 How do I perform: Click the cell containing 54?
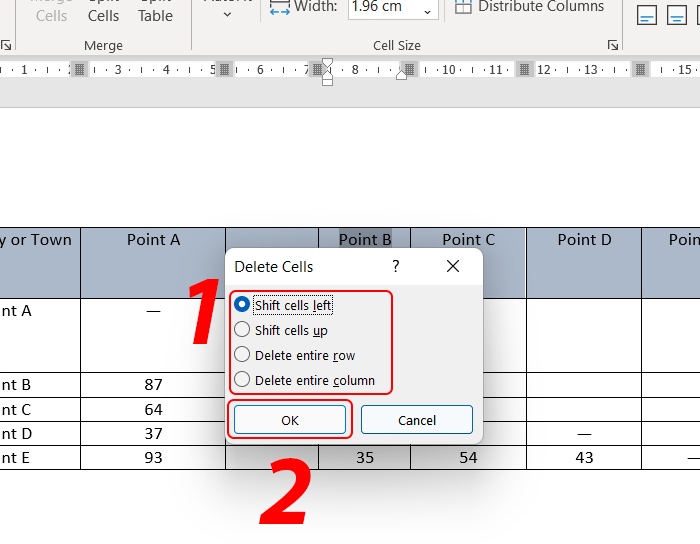tap(468, 457)
